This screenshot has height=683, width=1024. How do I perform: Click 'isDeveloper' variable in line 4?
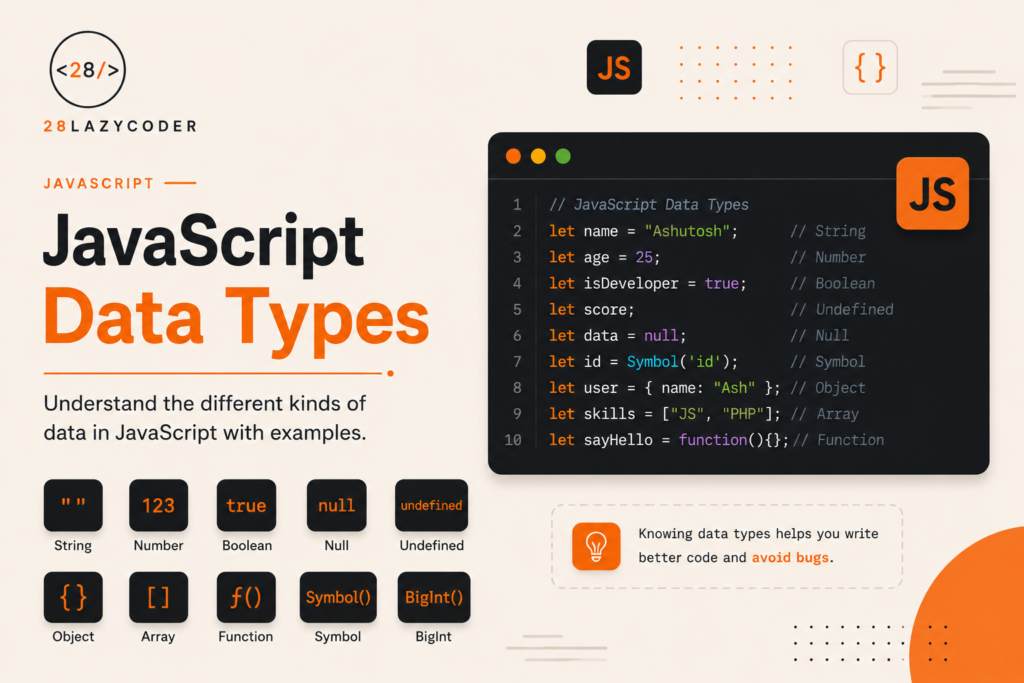point(631,283)
